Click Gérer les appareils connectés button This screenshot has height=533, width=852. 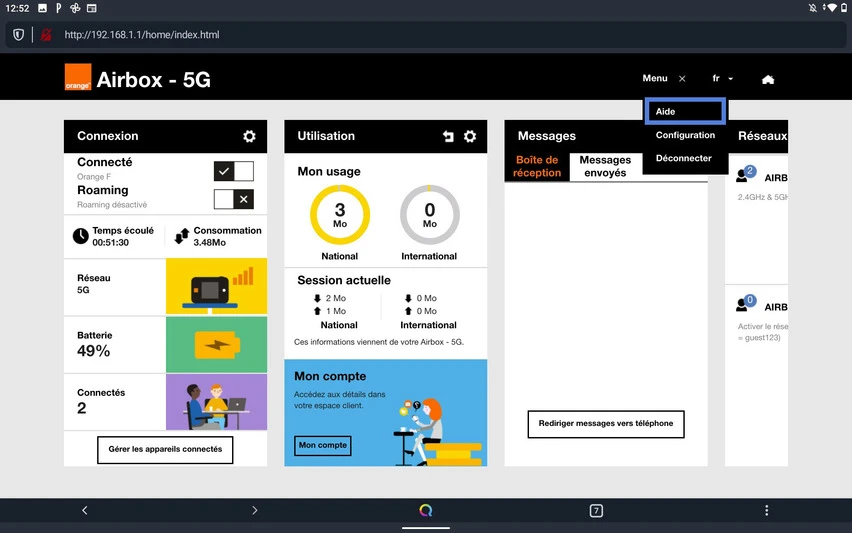point(165,449)
